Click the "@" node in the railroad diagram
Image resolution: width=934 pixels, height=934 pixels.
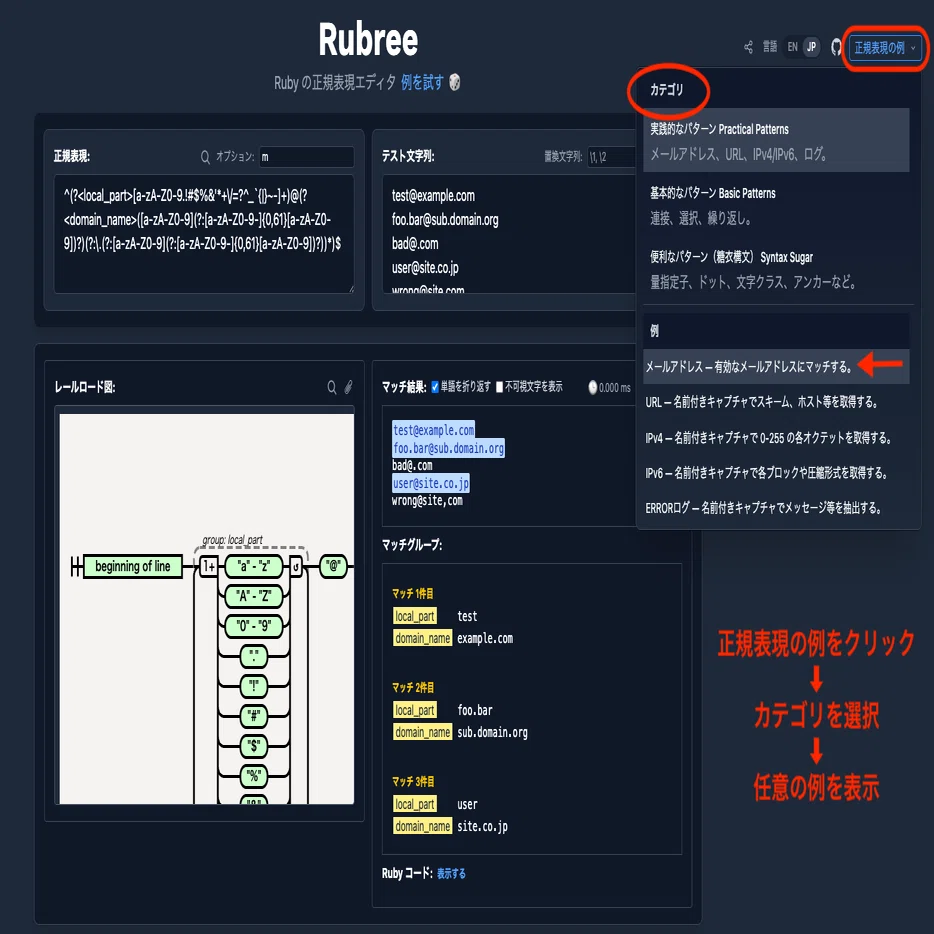click(333, 566)
